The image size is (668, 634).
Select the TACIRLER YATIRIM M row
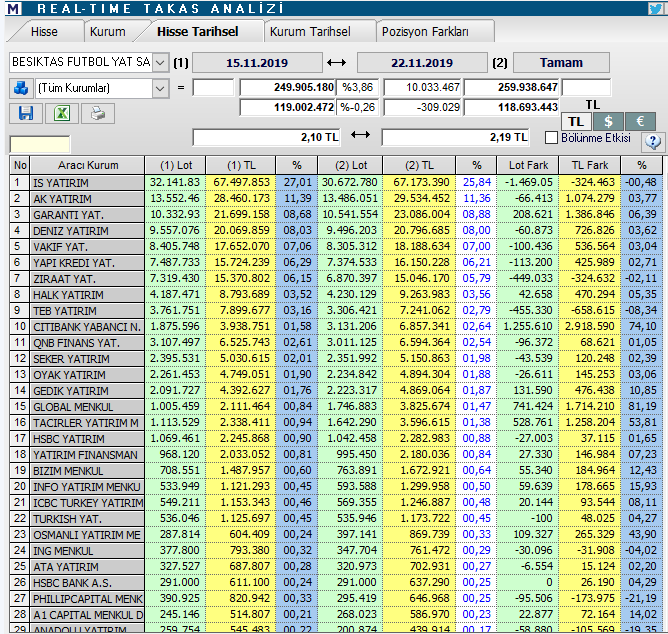[x=336, y=423]
